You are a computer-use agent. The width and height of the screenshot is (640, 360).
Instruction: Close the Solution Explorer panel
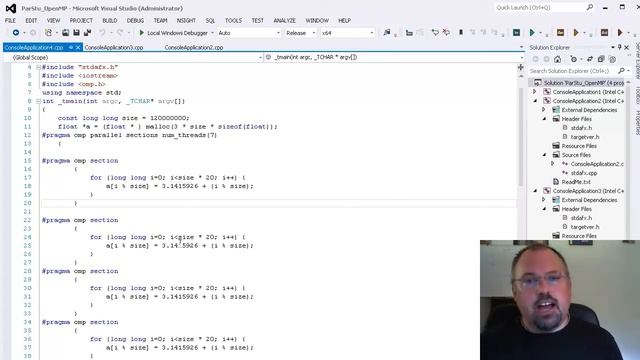tap(627, 47)
